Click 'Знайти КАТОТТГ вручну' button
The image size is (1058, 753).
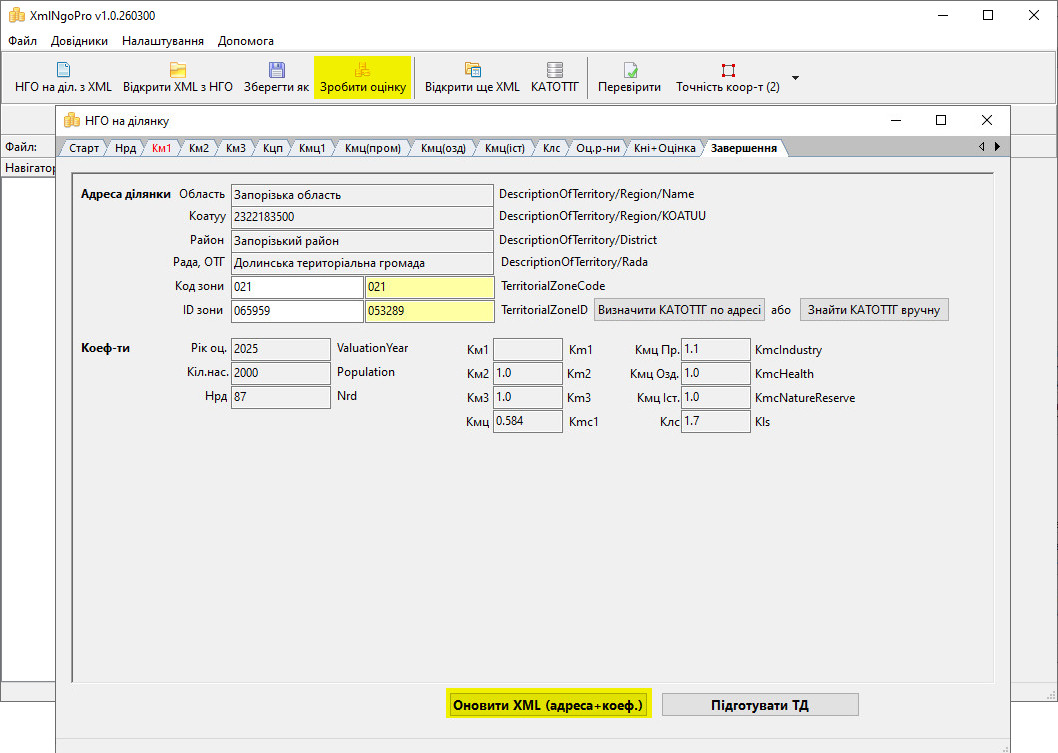[x=874, y=310]
